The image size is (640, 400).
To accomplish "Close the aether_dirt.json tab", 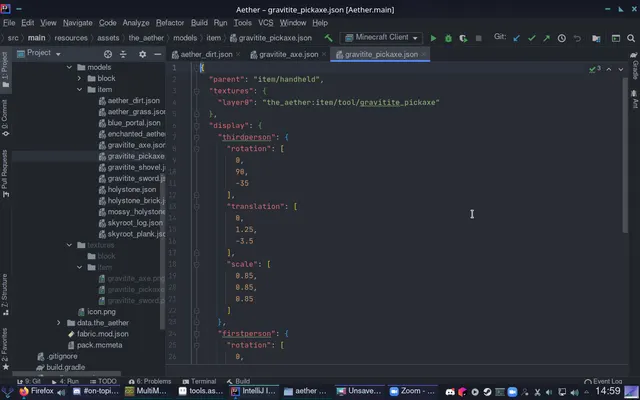I will coord(238,54).
